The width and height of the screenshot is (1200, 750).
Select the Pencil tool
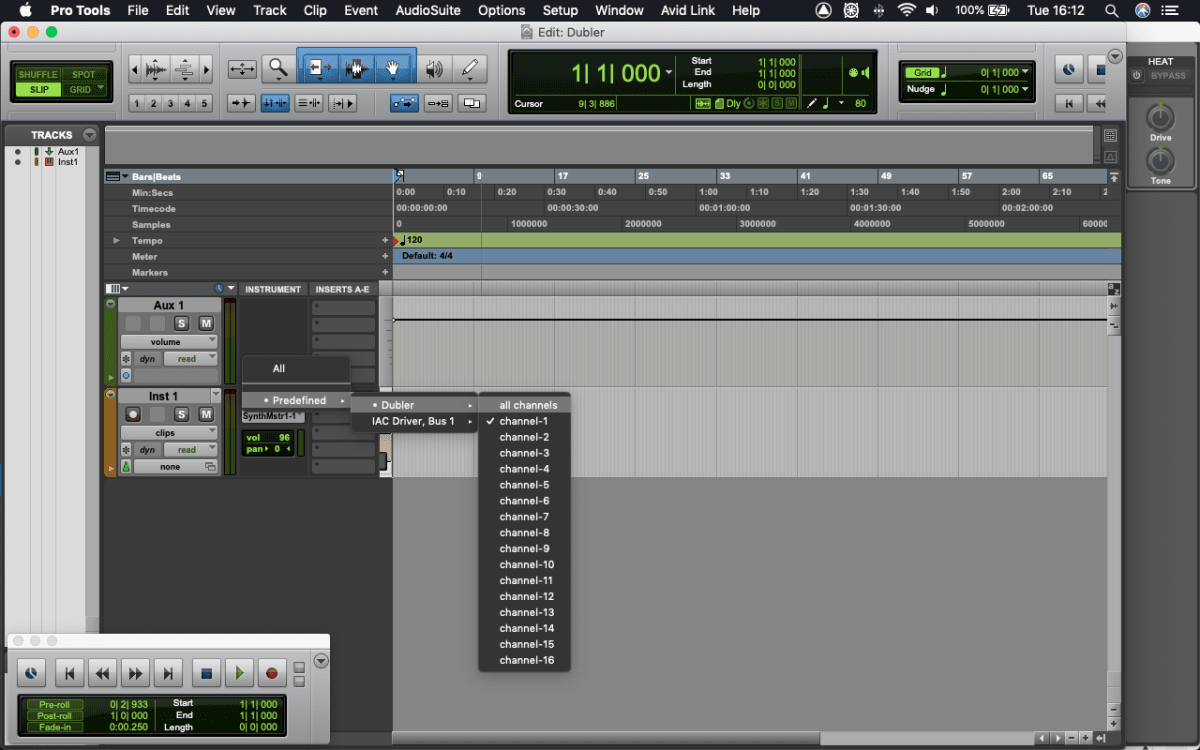point(469,69)
